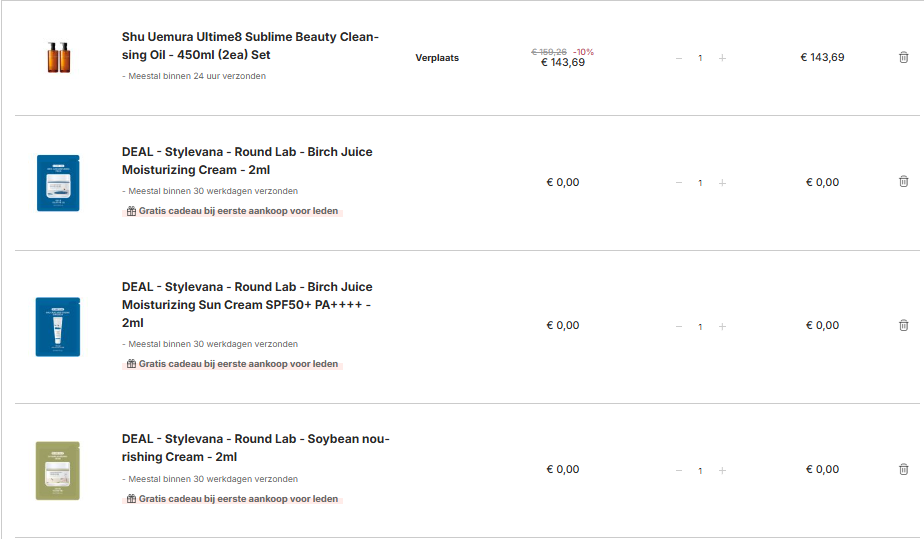Decrease quantity of Soybean nourishing Cream
This screenshot has width=924, height=539.
[679, 470]
